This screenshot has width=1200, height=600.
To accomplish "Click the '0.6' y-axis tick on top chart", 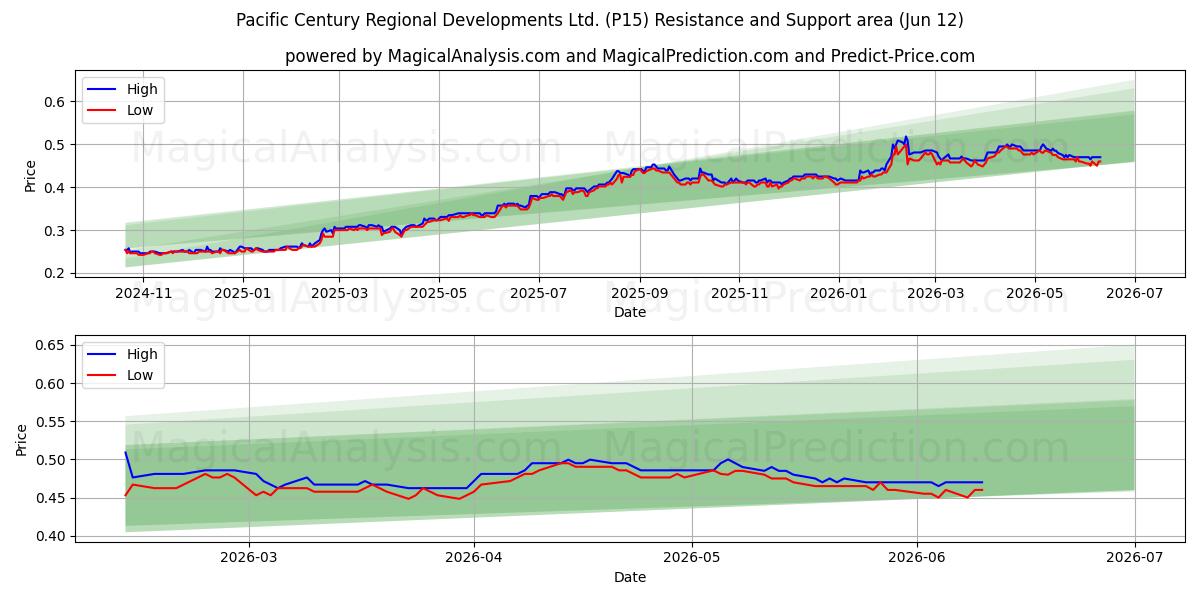I will (x=54, y=102).
